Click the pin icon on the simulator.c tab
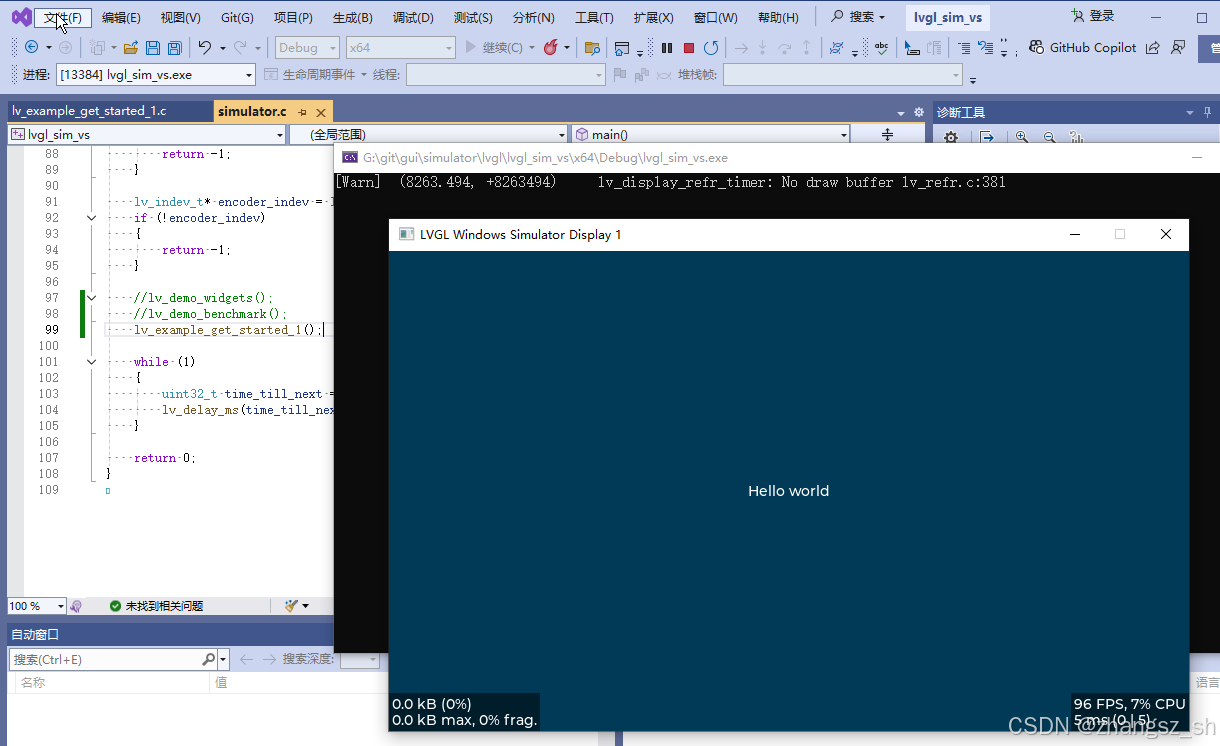The width and height of the screenshot is (1220, 746). (302, 112)
